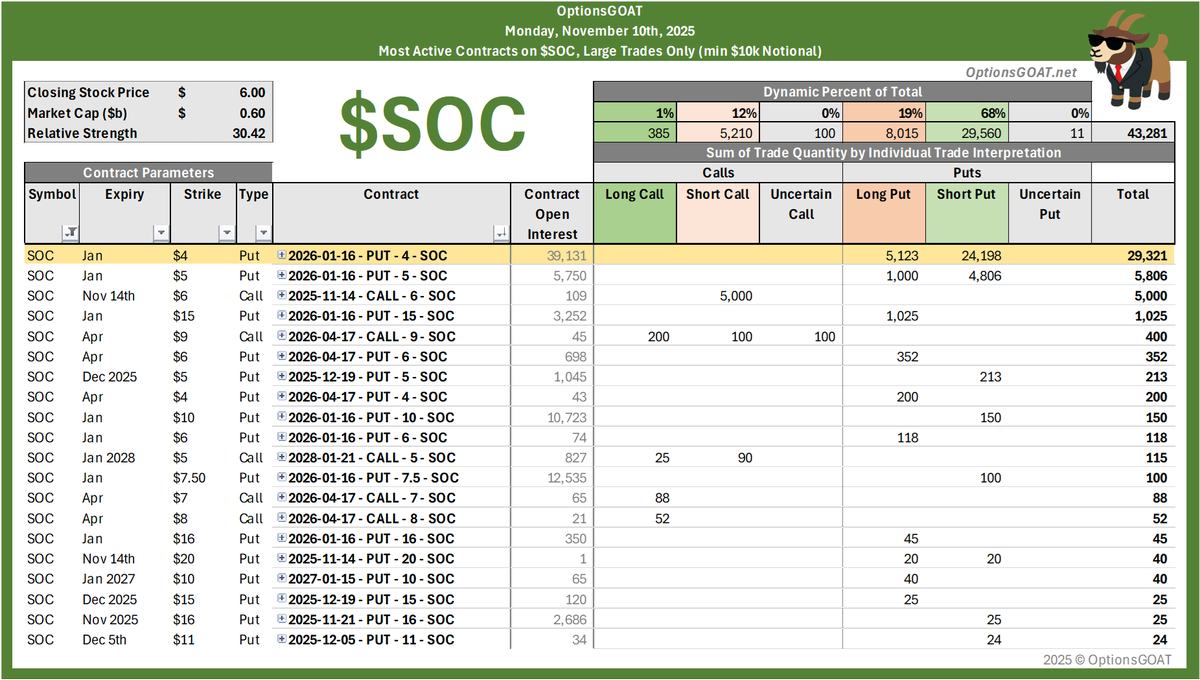Open the Type column filter dropdown
The width and height of the screenshot is (1200, 680).
click(262, 233)
